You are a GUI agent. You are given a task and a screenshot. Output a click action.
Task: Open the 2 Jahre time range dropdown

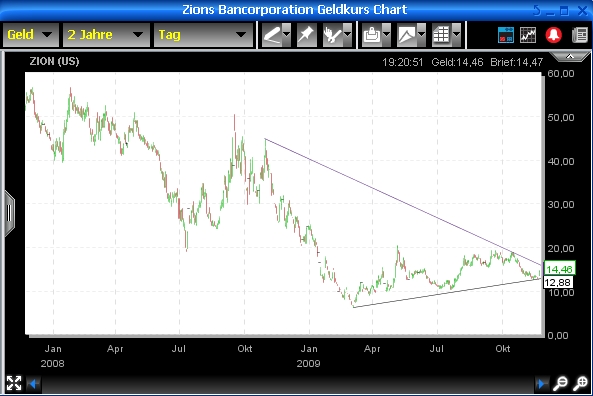(106, 35)
